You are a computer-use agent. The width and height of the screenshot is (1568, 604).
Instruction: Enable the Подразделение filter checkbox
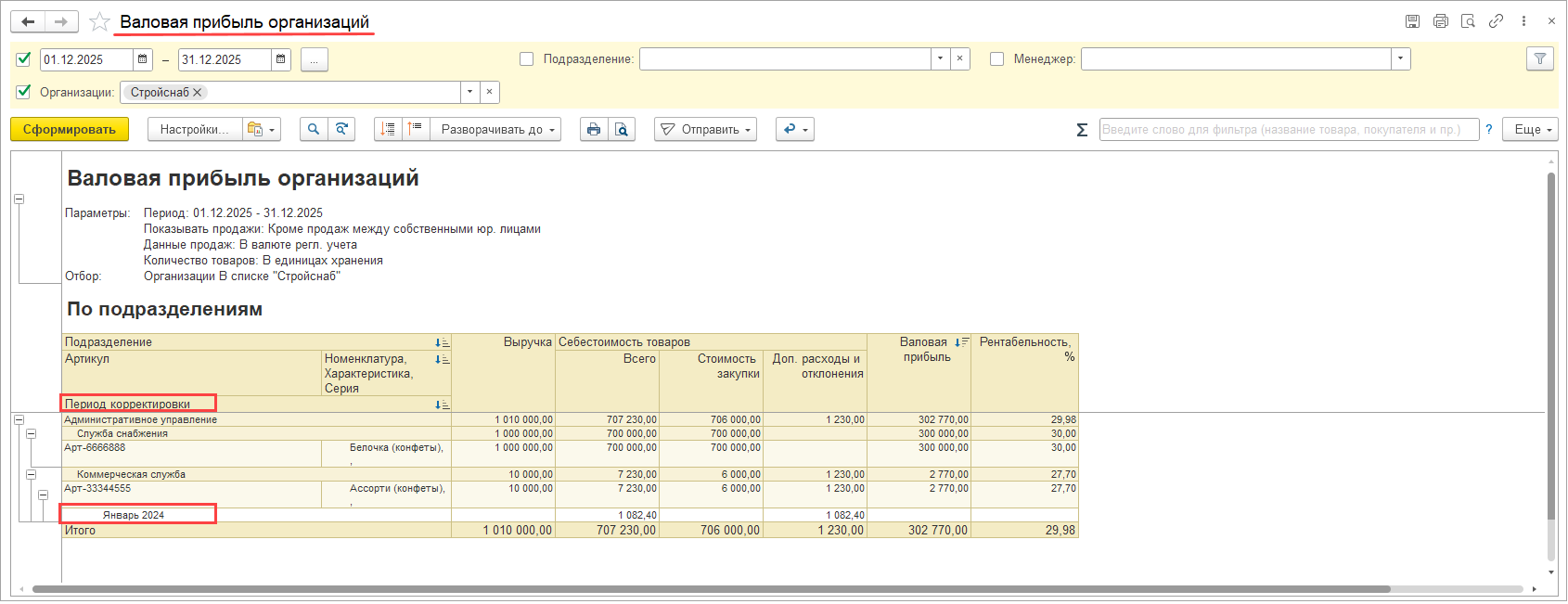point(527,59)
